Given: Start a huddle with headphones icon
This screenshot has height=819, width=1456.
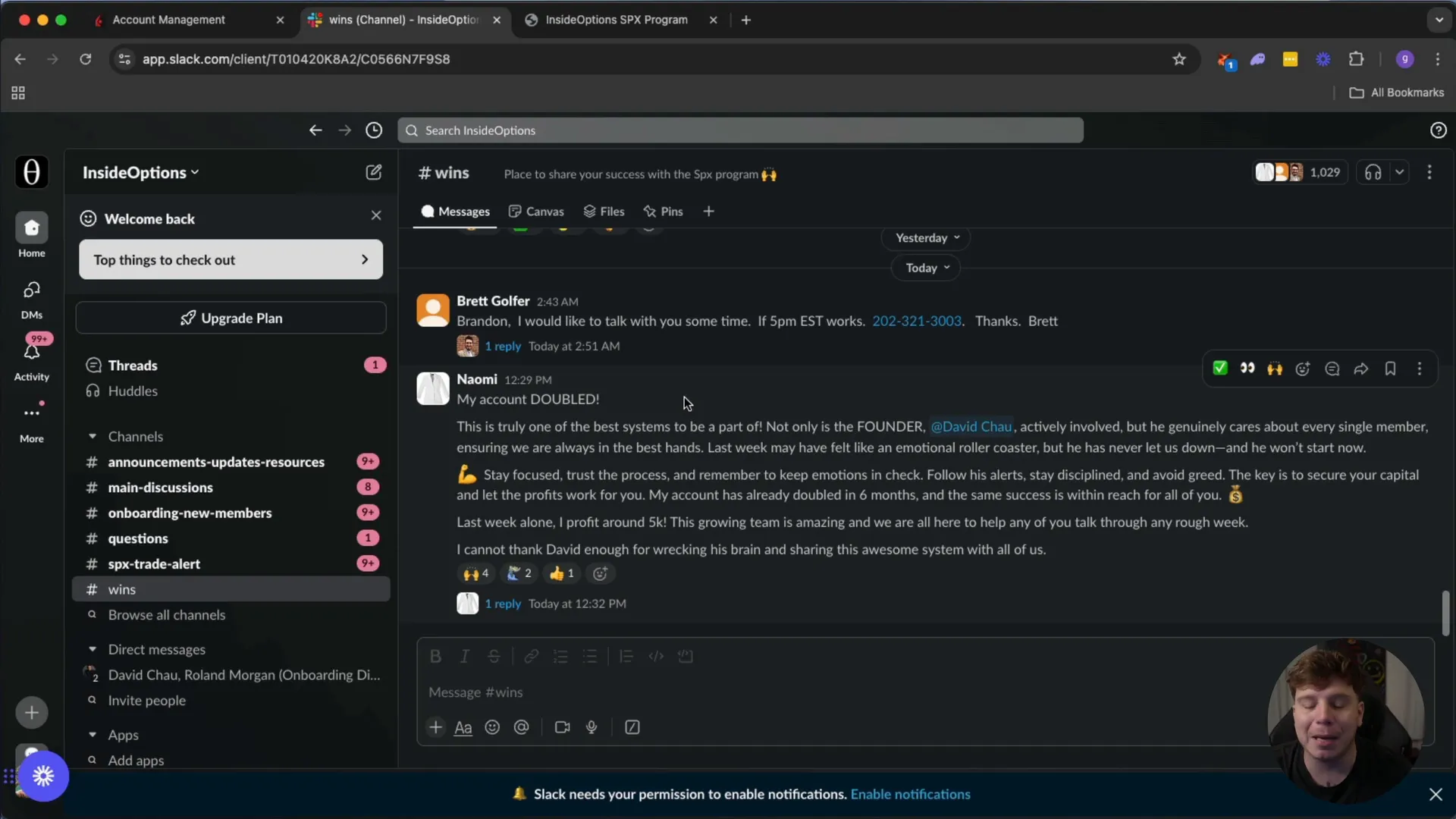Looking at the screenshot, I should [x=1373, y=172].
